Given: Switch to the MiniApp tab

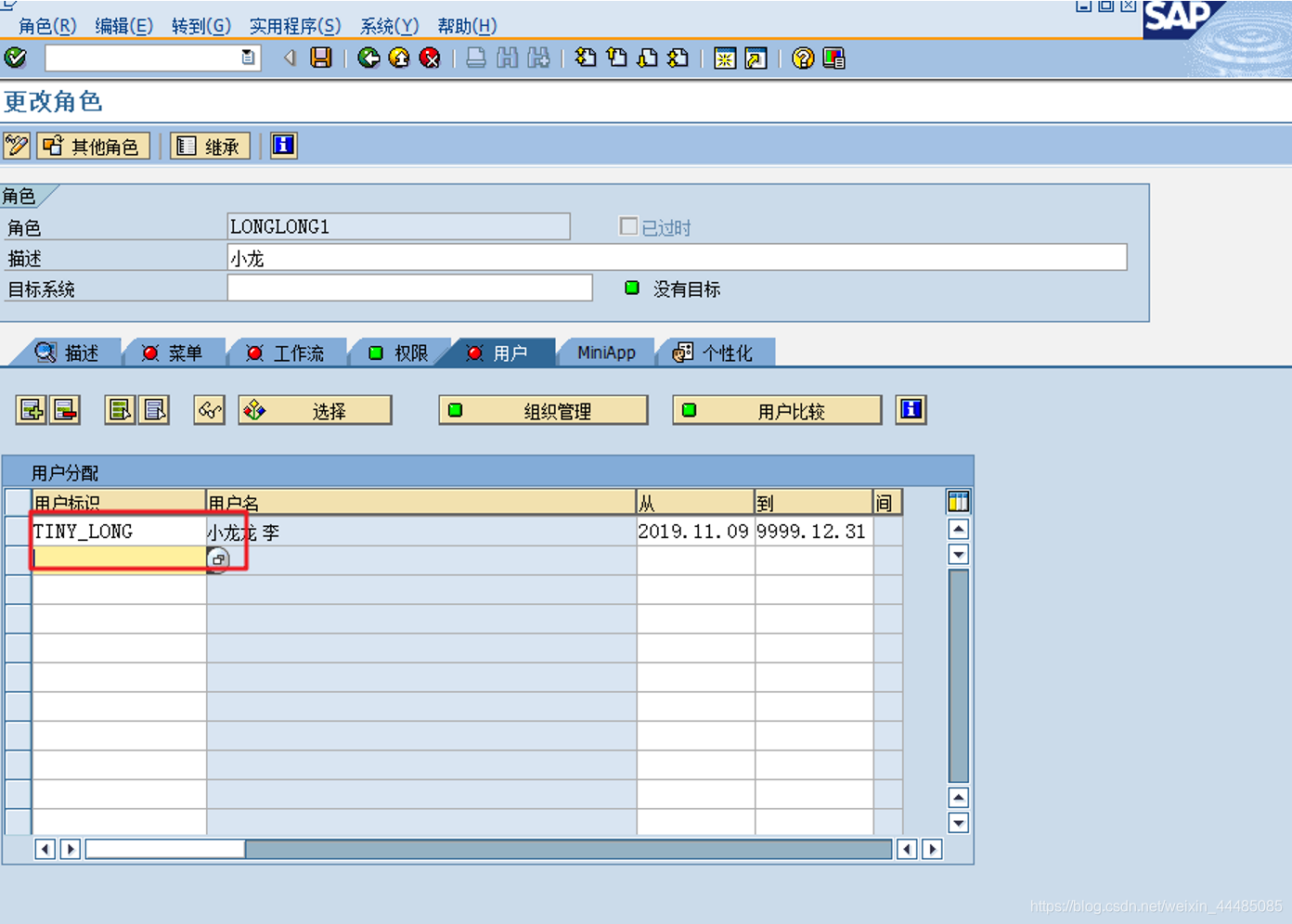Looking at the screenshot, I should (606, 353).
